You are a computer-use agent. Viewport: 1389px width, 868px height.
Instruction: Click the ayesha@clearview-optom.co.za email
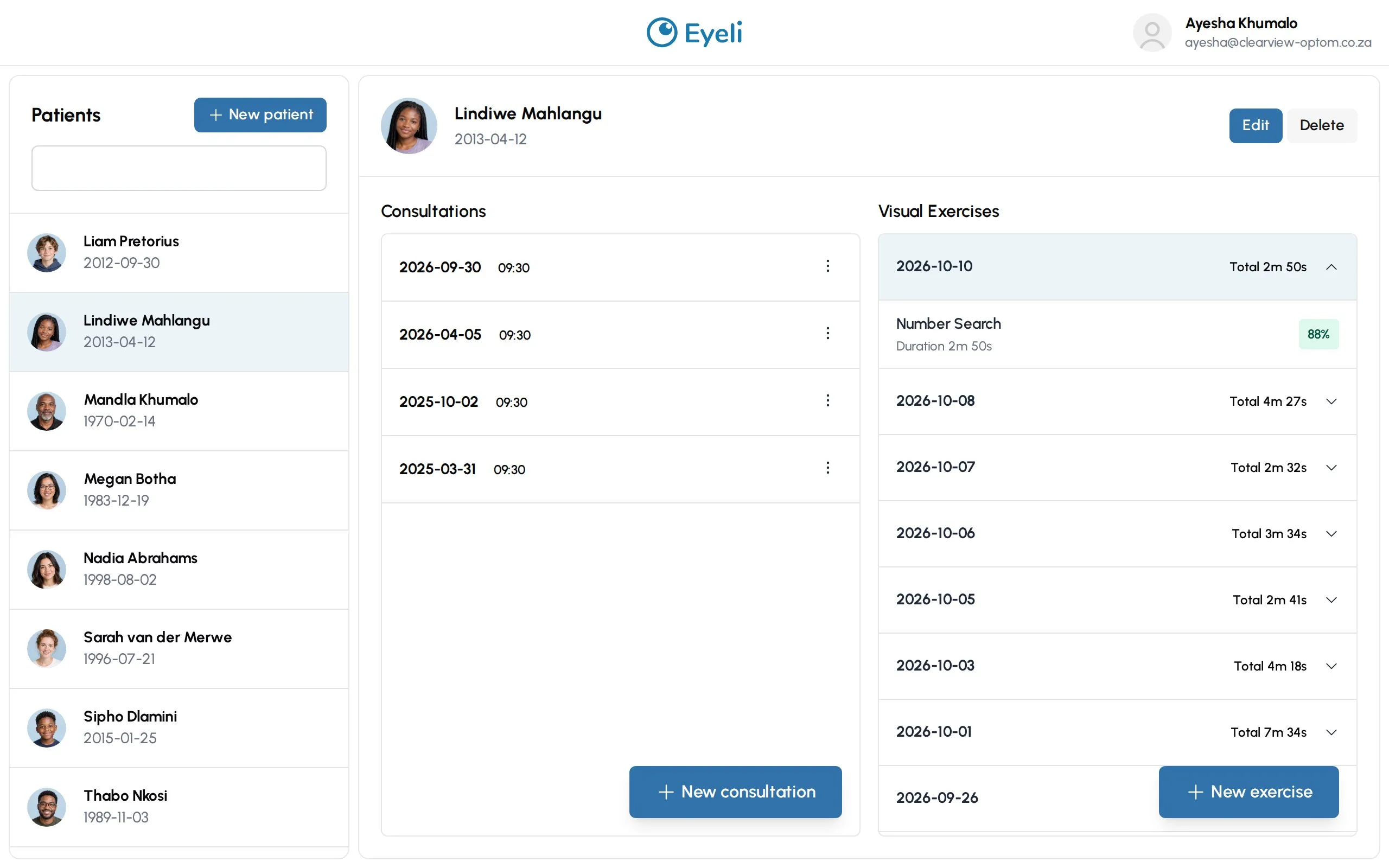1278,42
